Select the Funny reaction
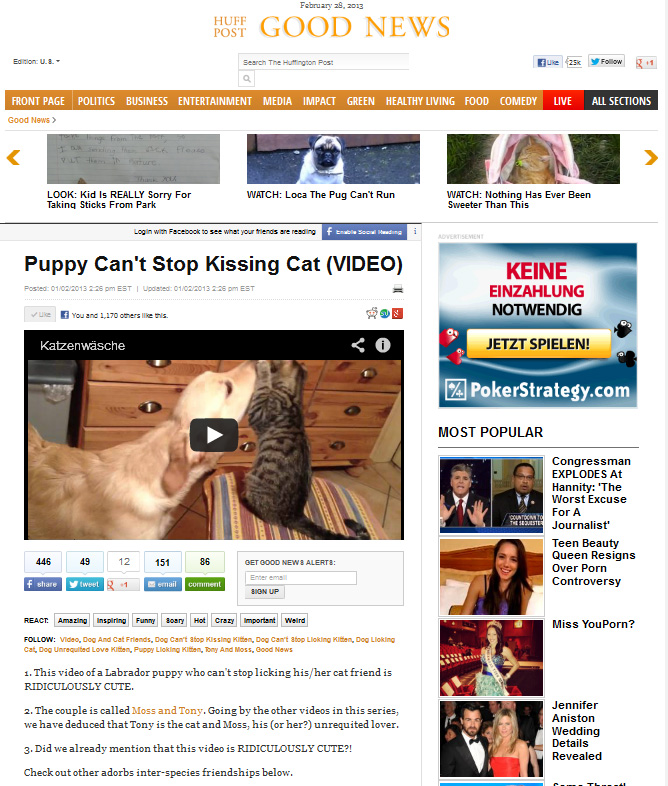This screenshot has width=668, height=786. tap(145, 621)
